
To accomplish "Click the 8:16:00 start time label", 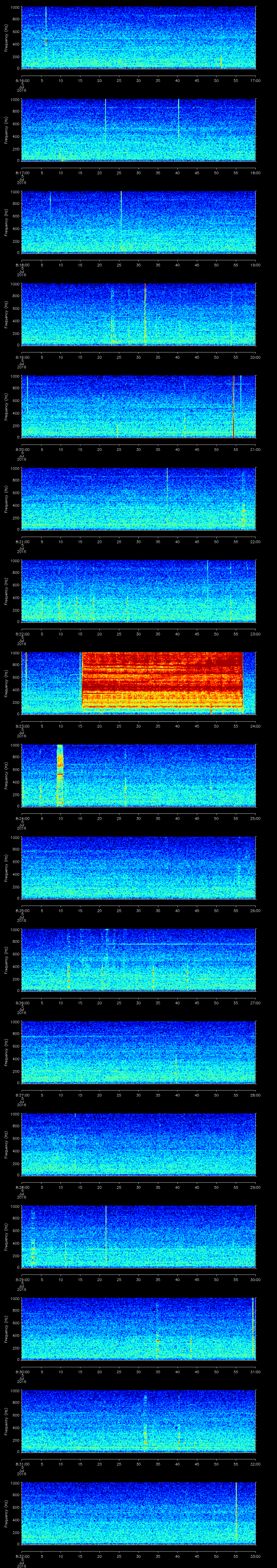I will pos(22,80).
